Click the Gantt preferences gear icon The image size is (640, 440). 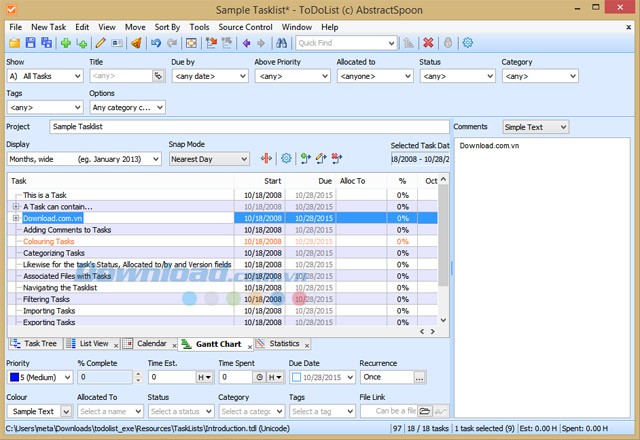(286, 158)
